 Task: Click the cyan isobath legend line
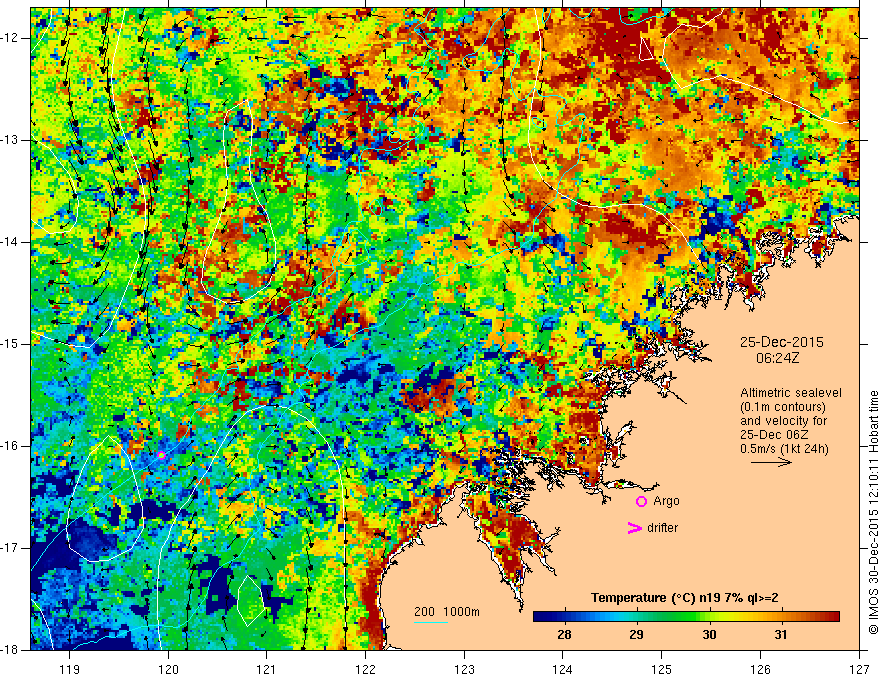(x=430, y=622)
